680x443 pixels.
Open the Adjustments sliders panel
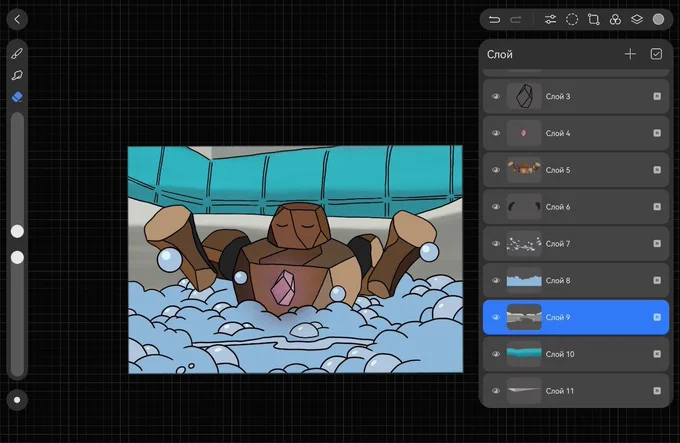[x=550, y=20]
